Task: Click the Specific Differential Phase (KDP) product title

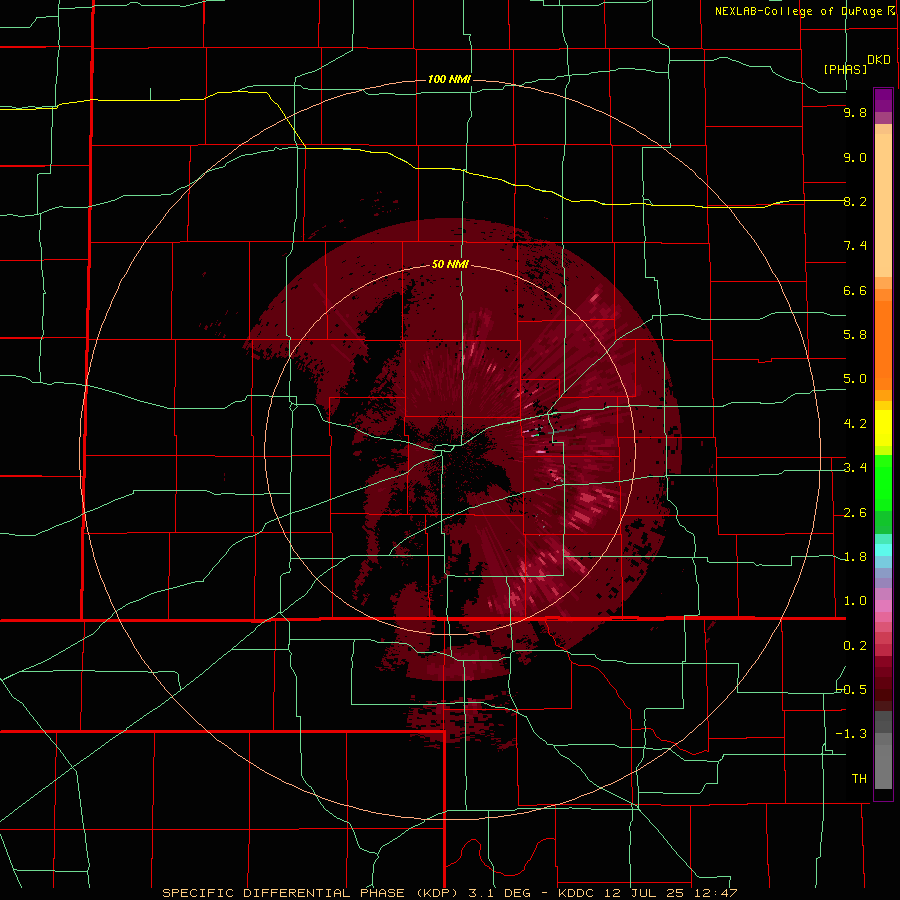Action: pyautogui.click(x=309, y=893)
